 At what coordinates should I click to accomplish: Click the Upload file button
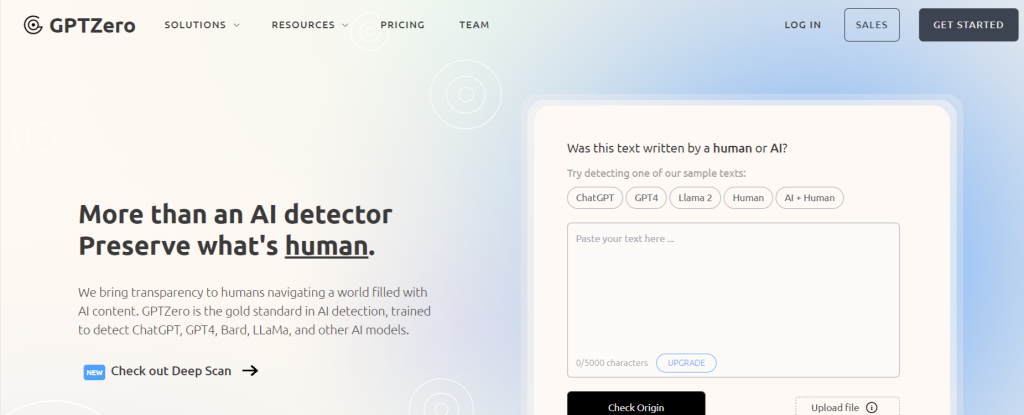coord(847,406)
